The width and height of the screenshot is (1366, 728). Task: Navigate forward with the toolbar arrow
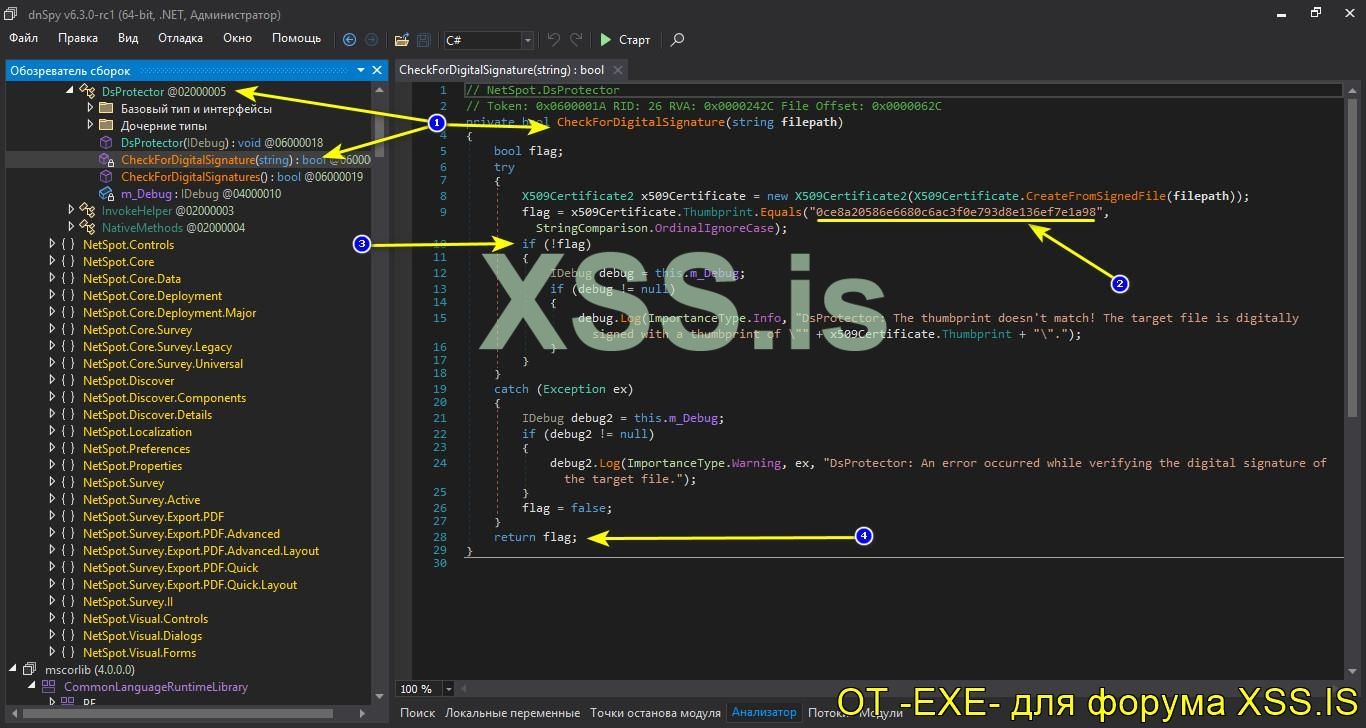(x=371, y=40)
